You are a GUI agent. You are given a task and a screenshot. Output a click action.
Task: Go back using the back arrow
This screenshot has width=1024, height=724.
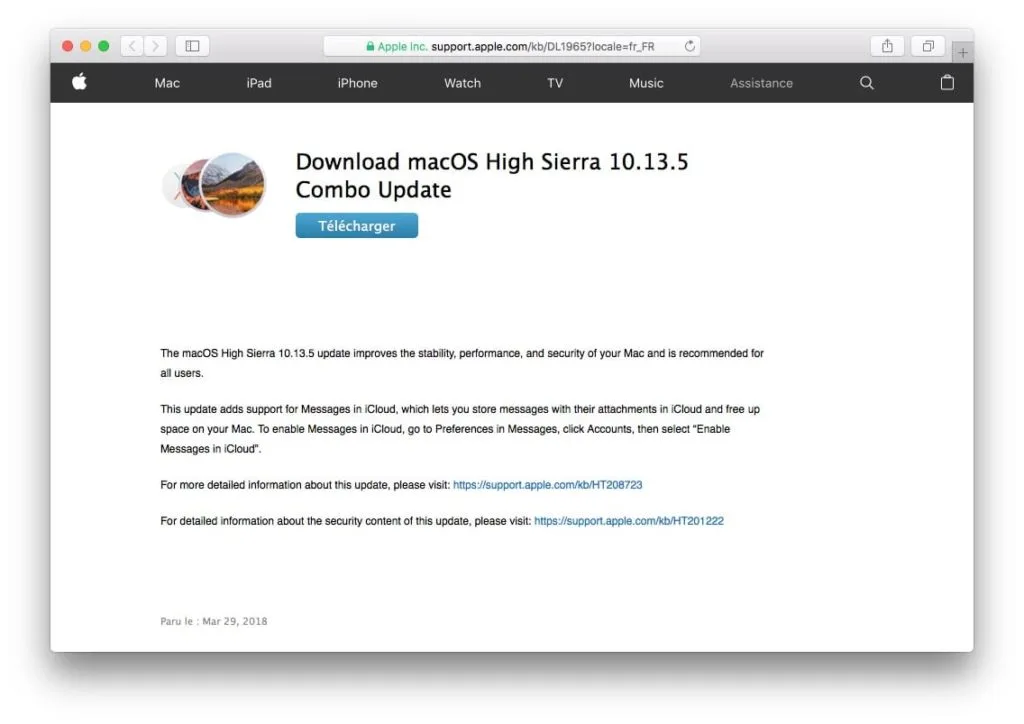pos(131,45)
